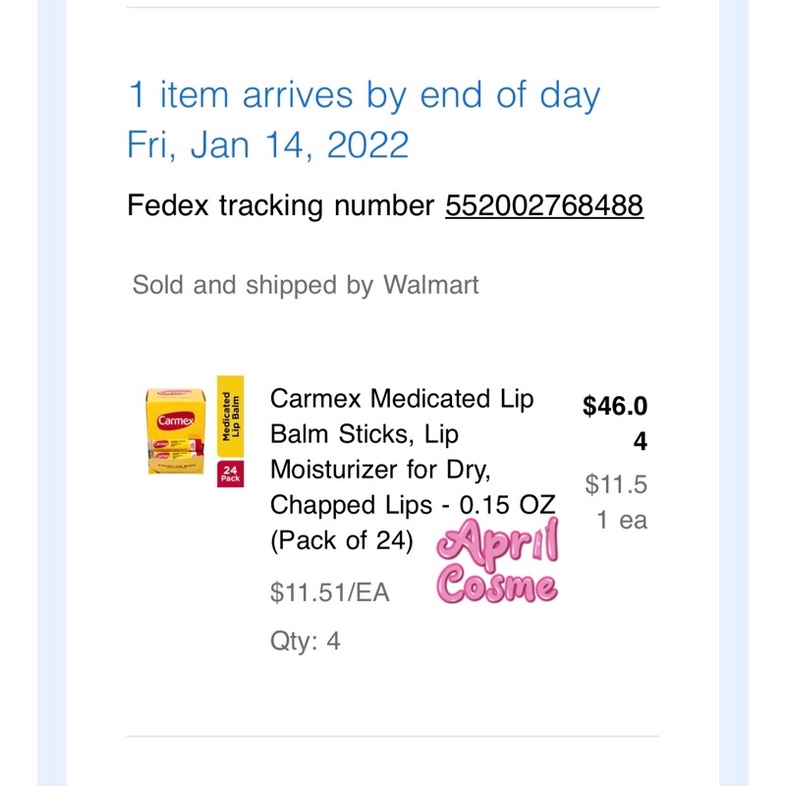Click the Chapped Lips - 0.15 OZ line
786x786 pixels.
coord(411,505)
